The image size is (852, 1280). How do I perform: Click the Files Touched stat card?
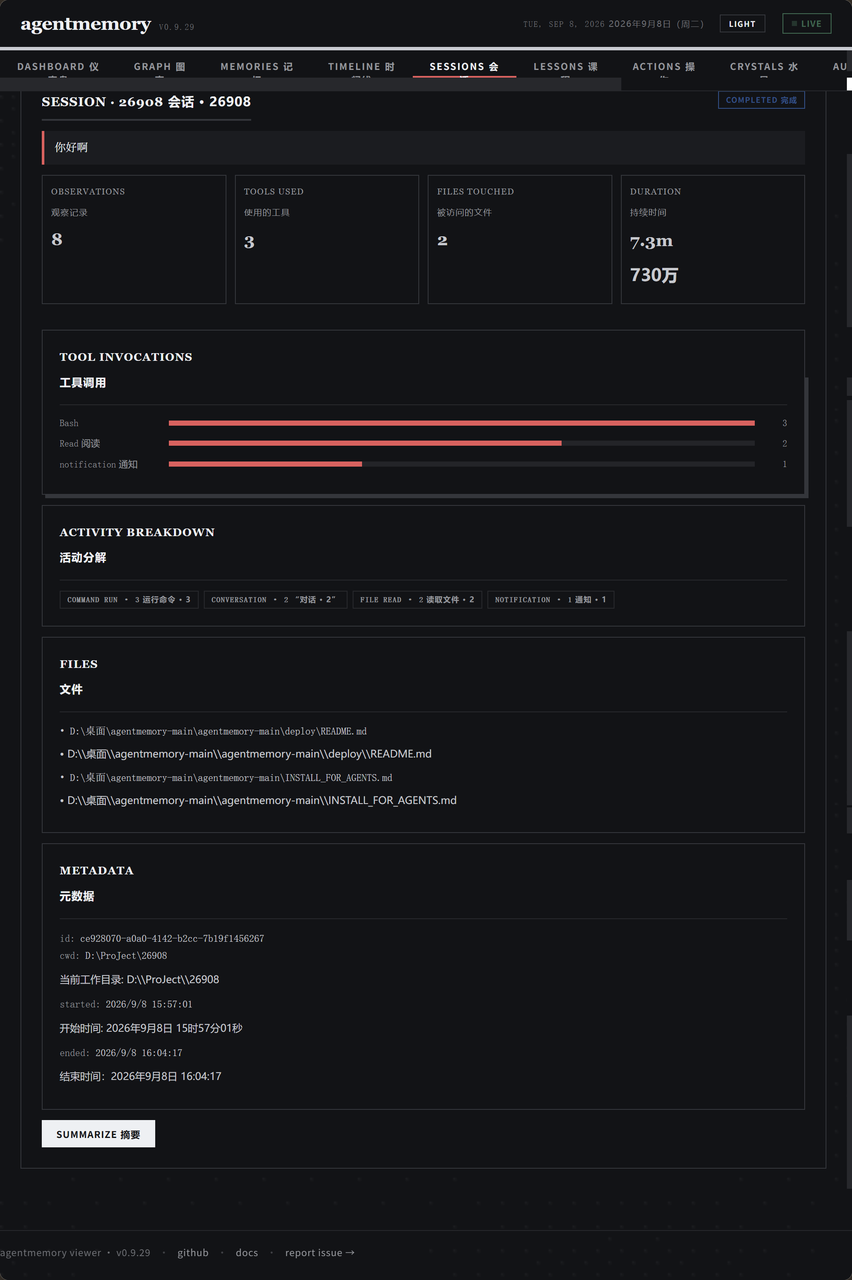tap(520, 240)
